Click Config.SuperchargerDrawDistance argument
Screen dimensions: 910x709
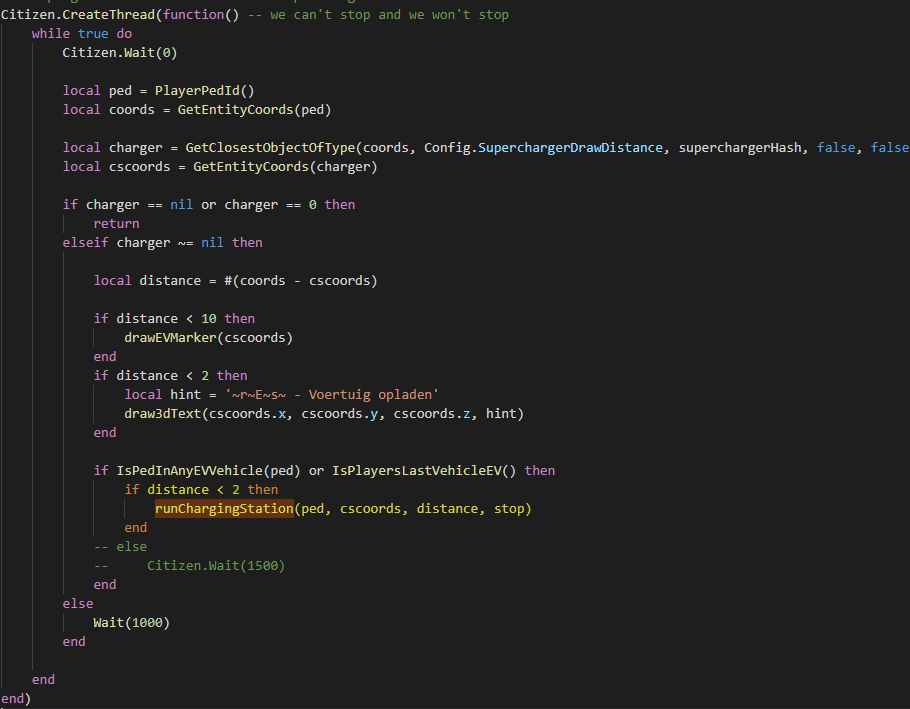[x=543, y=147]
